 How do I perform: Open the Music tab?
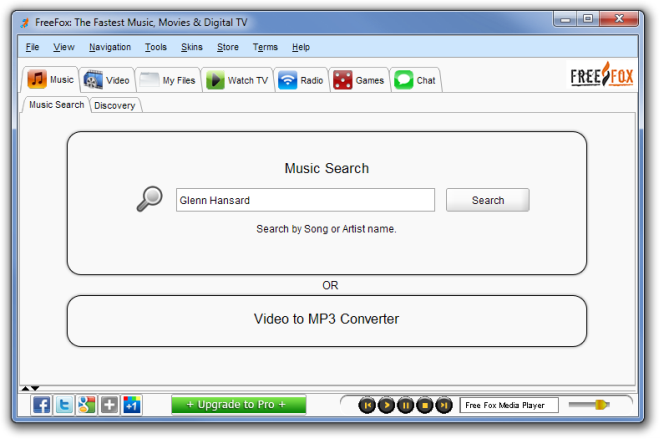point(51,80)
